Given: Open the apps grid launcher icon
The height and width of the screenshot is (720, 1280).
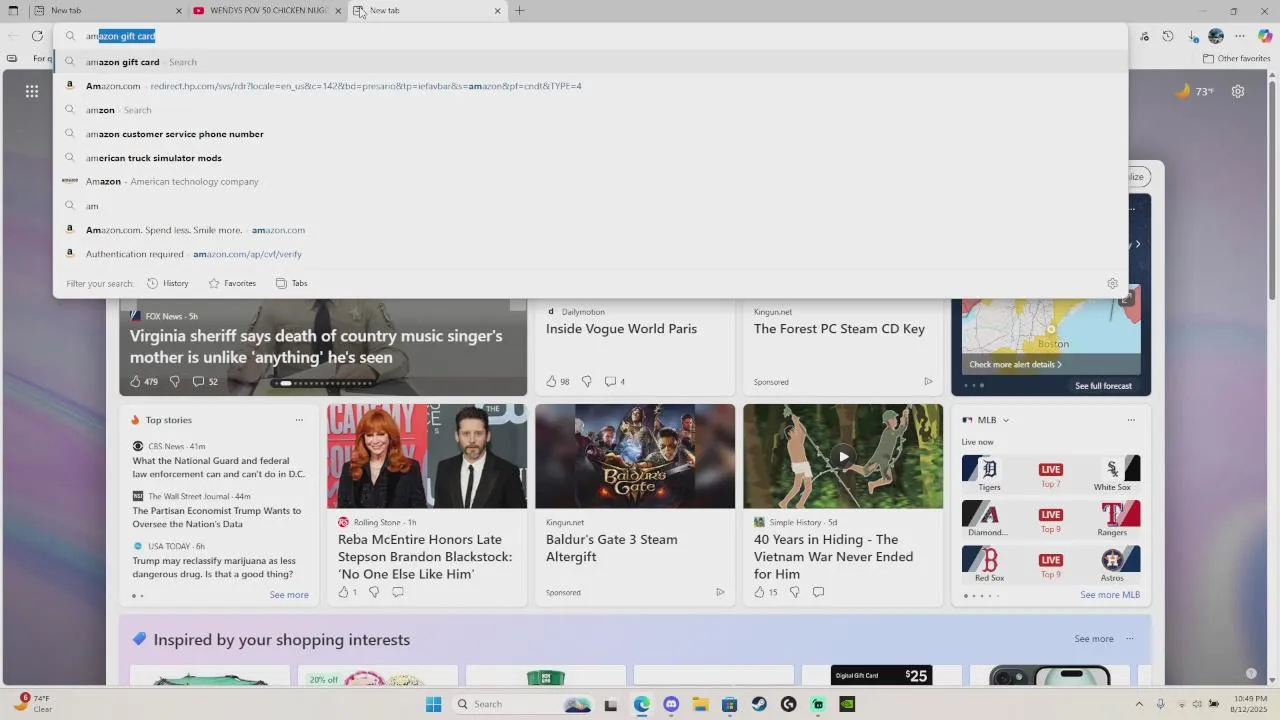Looking at the screenshot, I should pos(32,91).
